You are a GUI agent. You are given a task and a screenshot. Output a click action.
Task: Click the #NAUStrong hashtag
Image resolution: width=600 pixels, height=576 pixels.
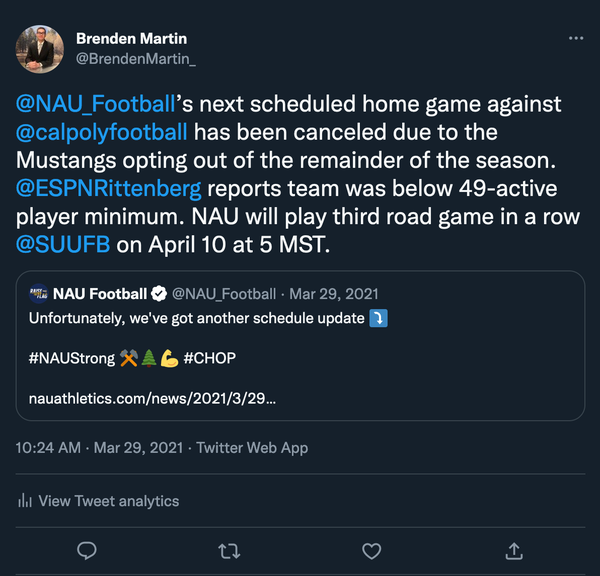coord(72,357)
